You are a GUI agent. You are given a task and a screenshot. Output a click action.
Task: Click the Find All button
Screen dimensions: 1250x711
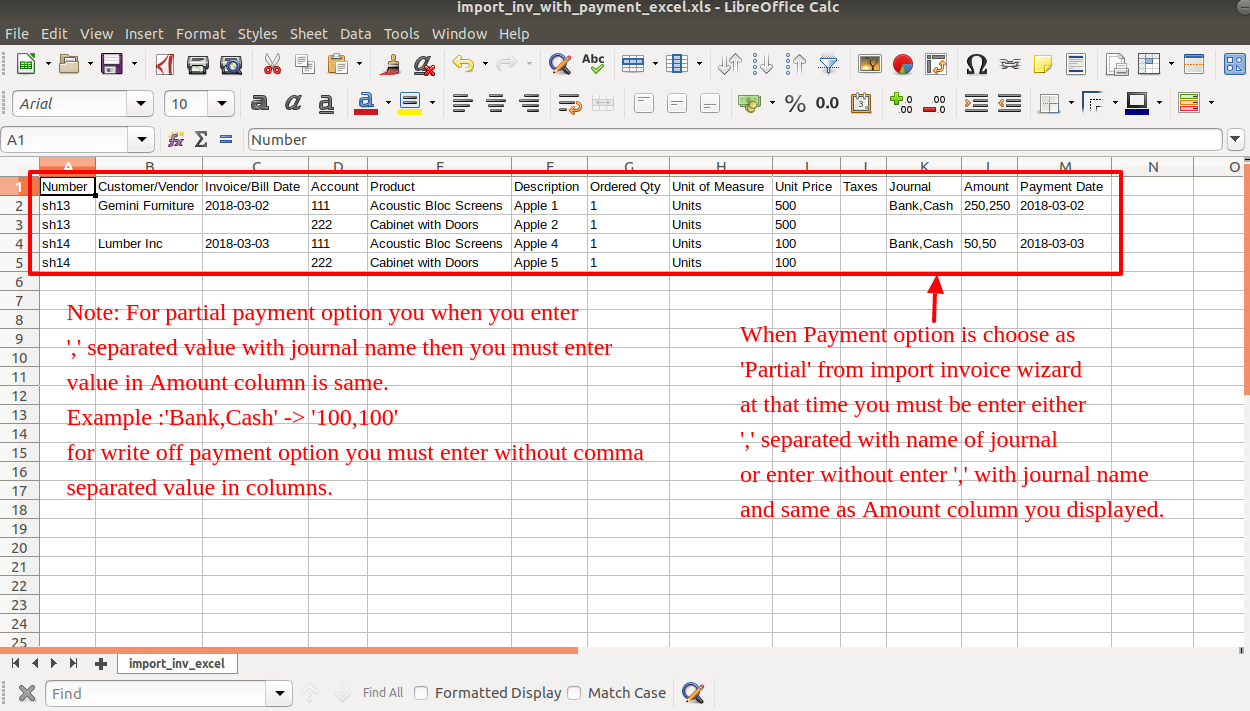point(383,693)
